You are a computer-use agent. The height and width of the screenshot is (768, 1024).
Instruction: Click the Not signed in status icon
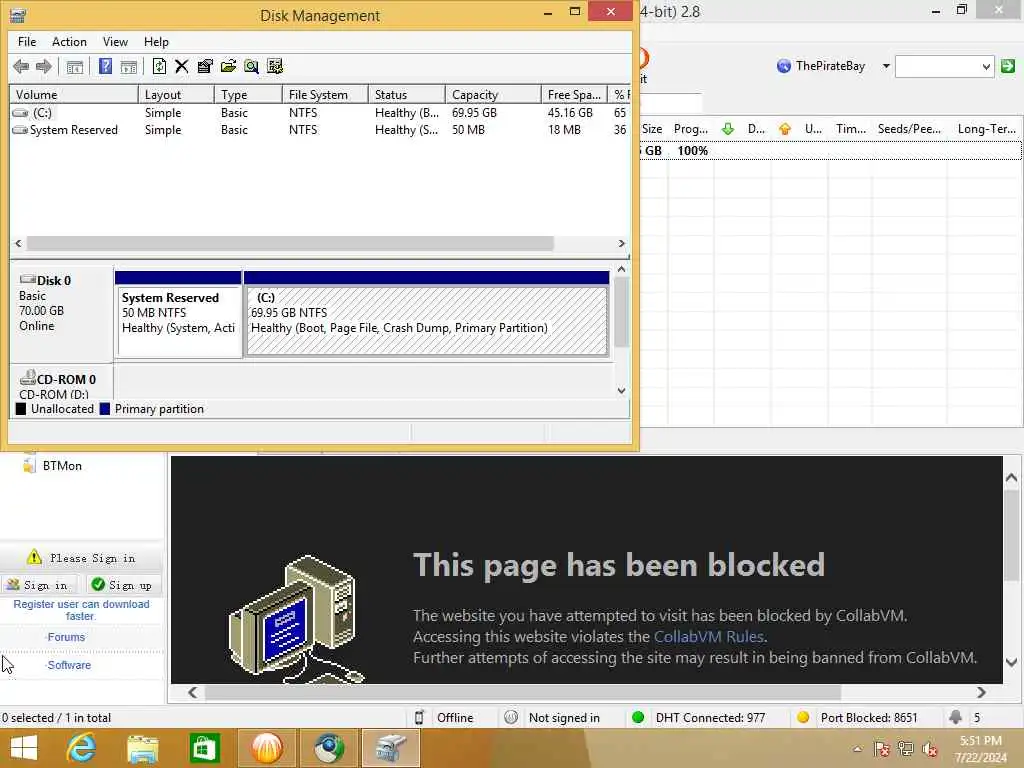point(511,718)
